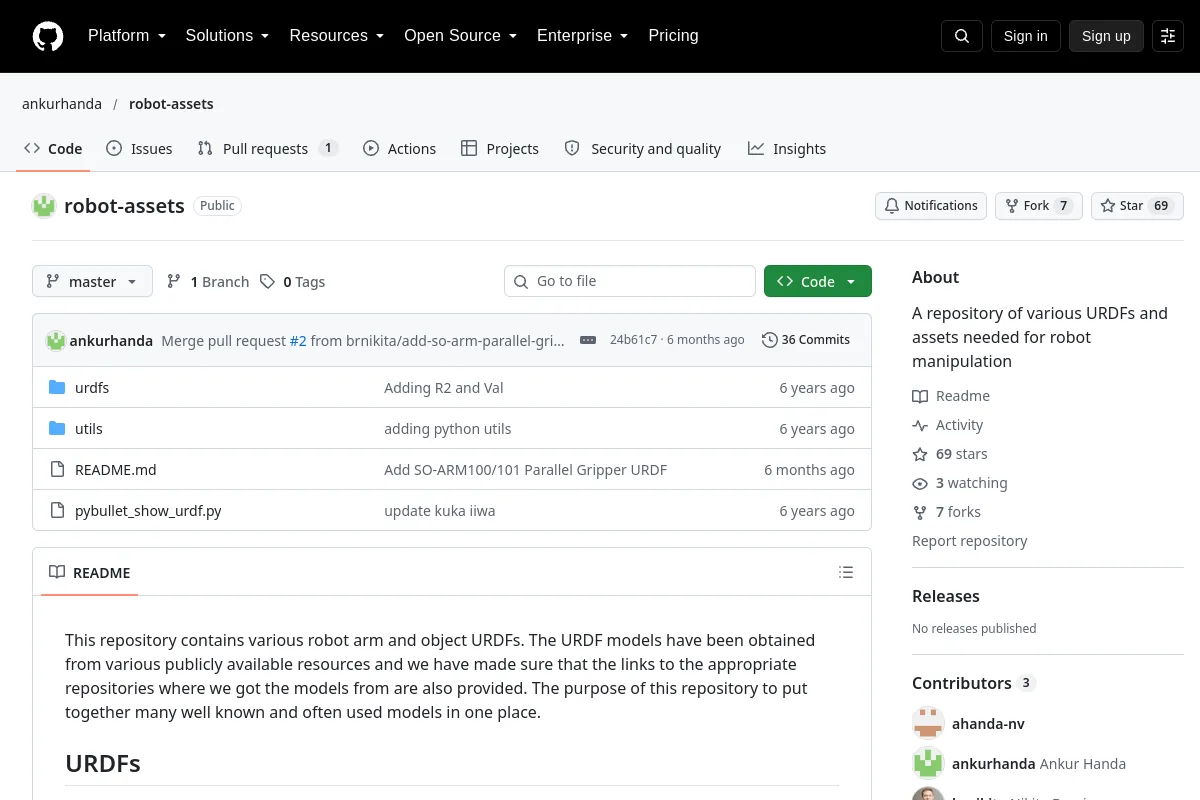Expand commit message ellipsis icon
Screen dimensions: 1200x800
(x=588, y=340)
